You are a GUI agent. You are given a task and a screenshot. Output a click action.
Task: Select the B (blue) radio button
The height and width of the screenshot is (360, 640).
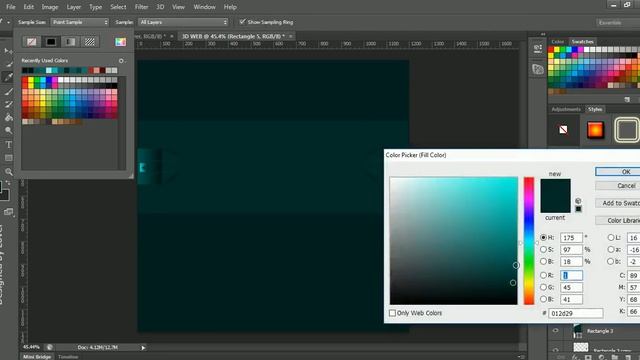[x=543, y=299]
